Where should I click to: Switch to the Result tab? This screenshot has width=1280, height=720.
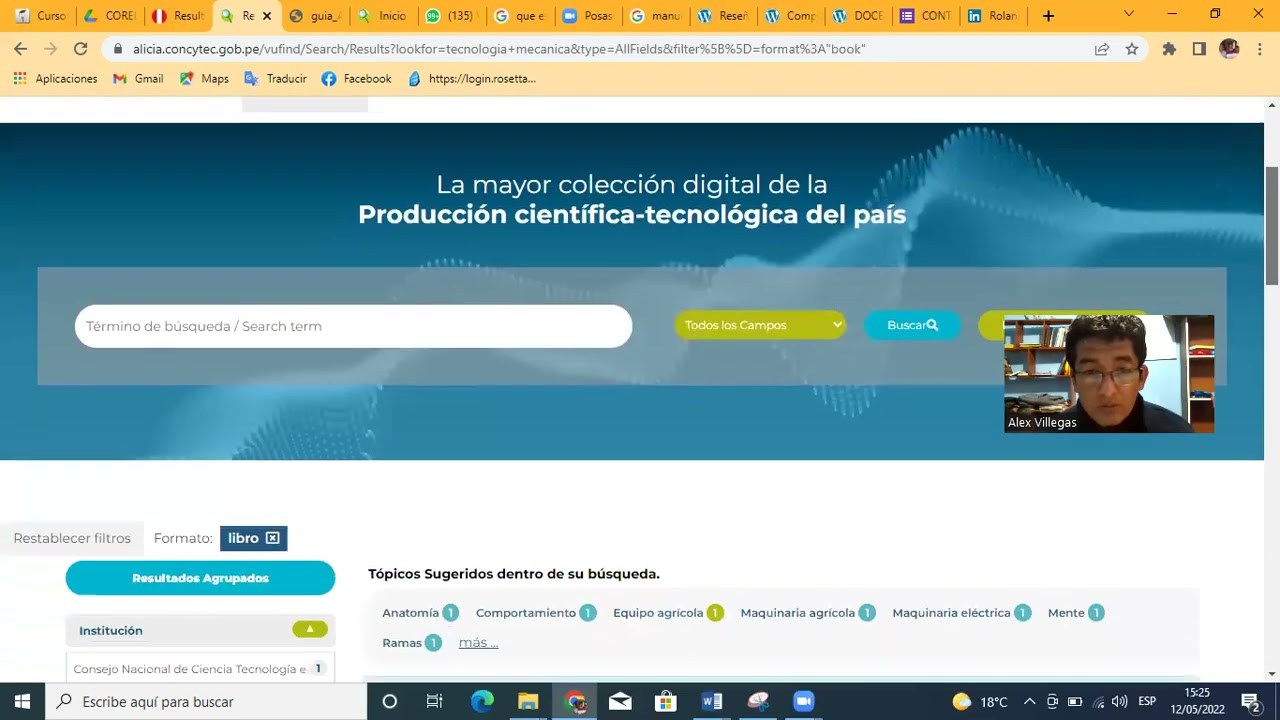(x=178, y=16)
